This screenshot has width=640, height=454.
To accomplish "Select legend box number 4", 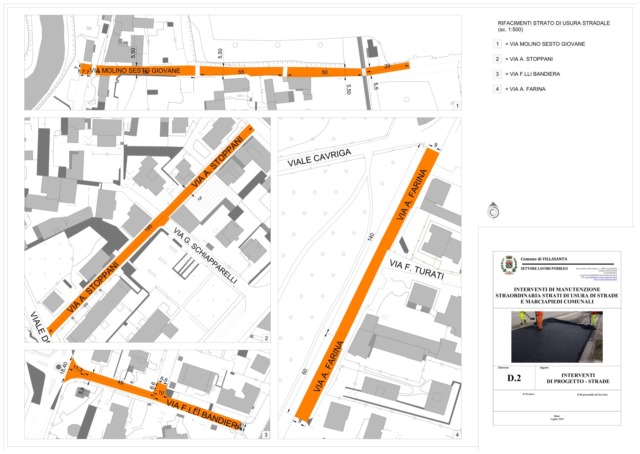I will [x=498, y=90].
